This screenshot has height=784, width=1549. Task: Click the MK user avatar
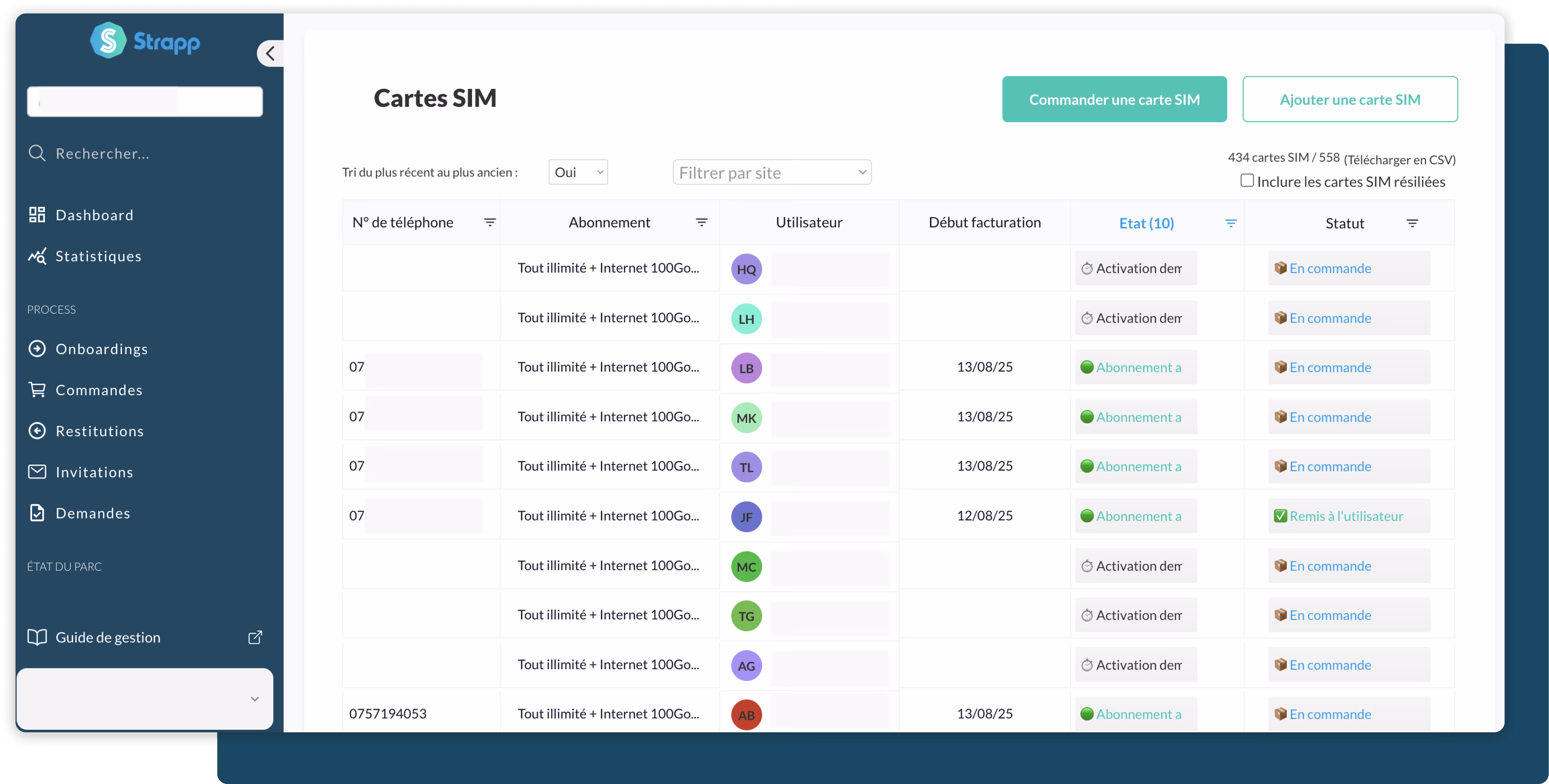(x=746, y=417)
